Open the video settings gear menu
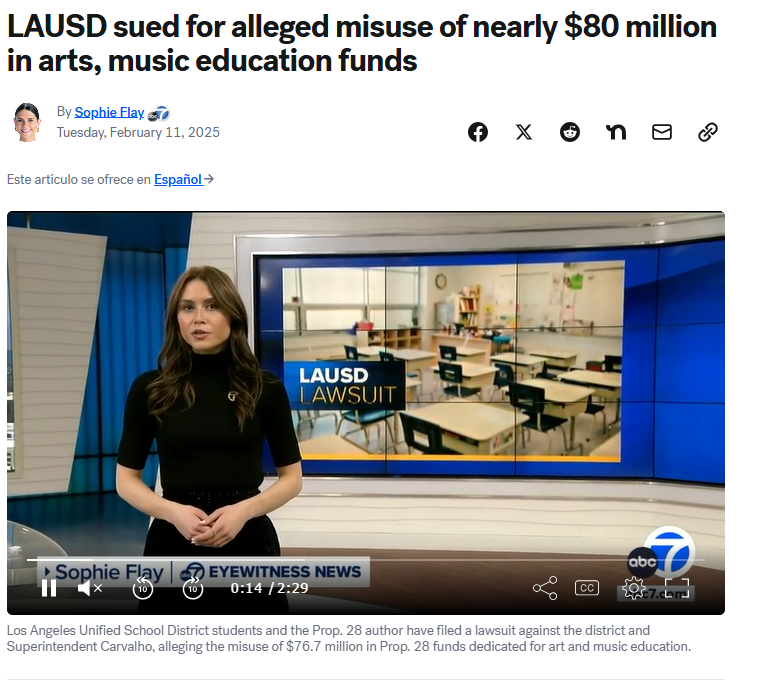Screen dimensions: 759x691 tap(634, 588)
